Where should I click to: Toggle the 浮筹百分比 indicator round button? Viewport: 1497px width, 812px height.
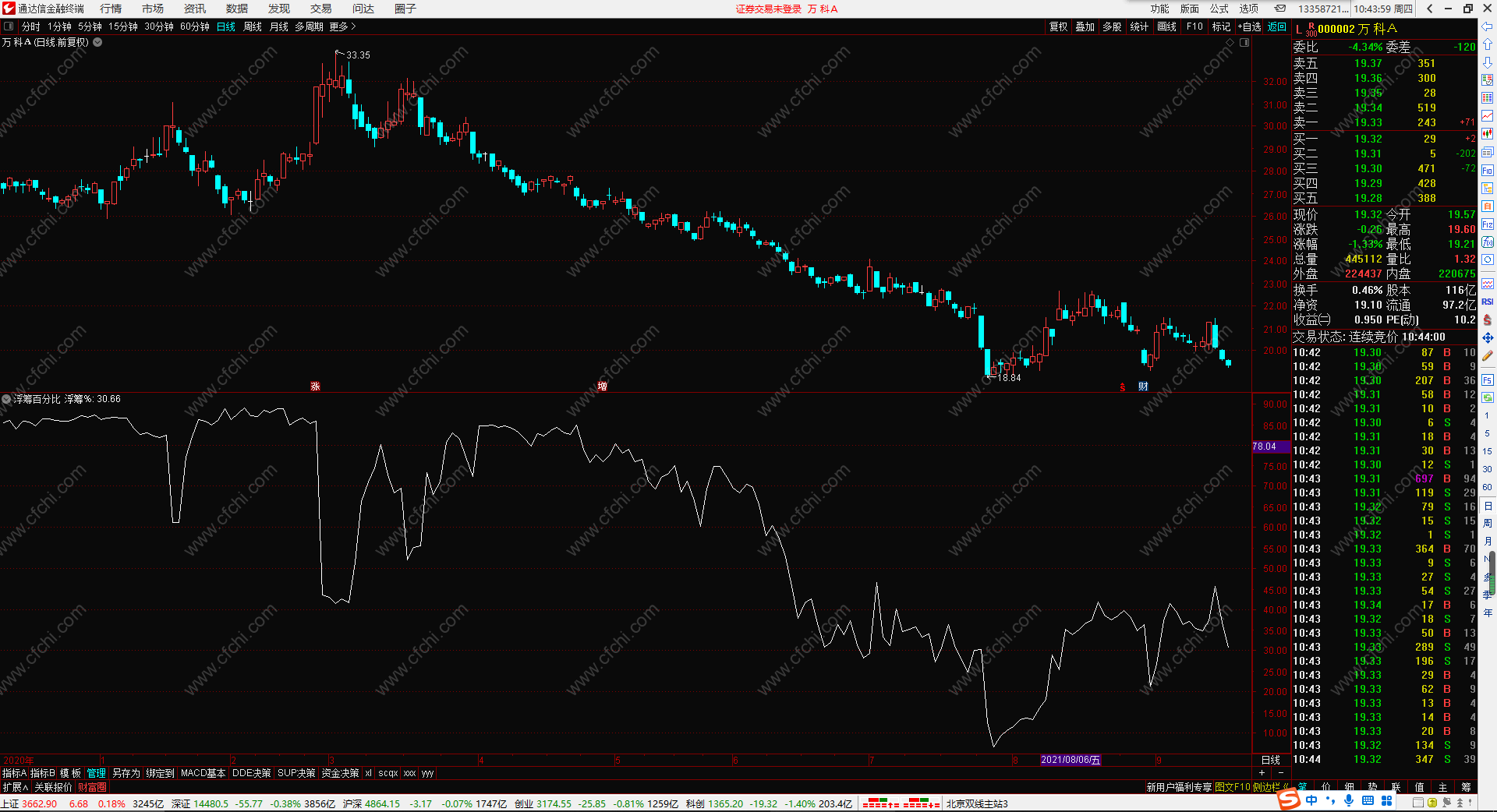coord(6,399)
